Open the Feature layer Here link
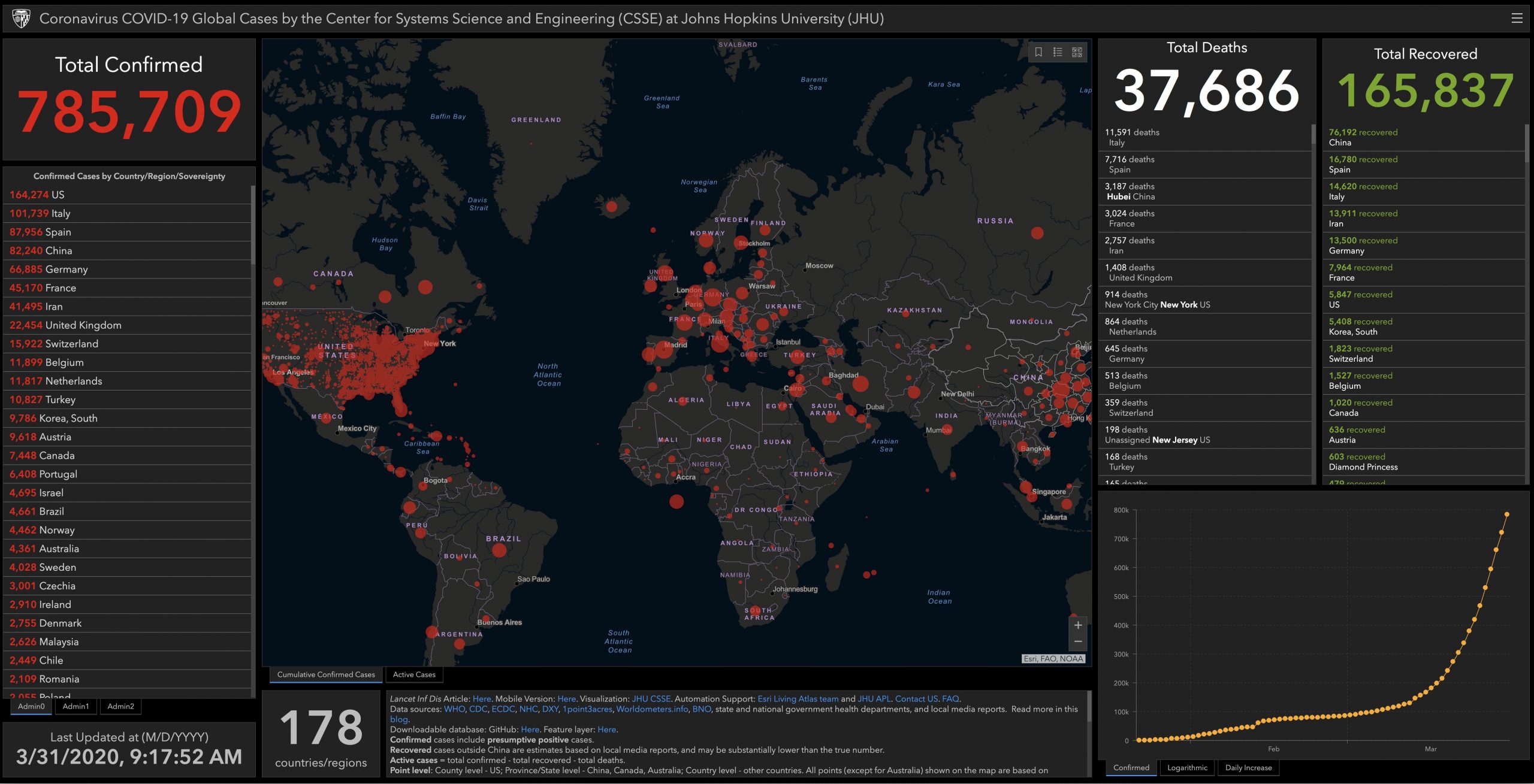The width and height of the screenshot is (1534, 784). 606,729
